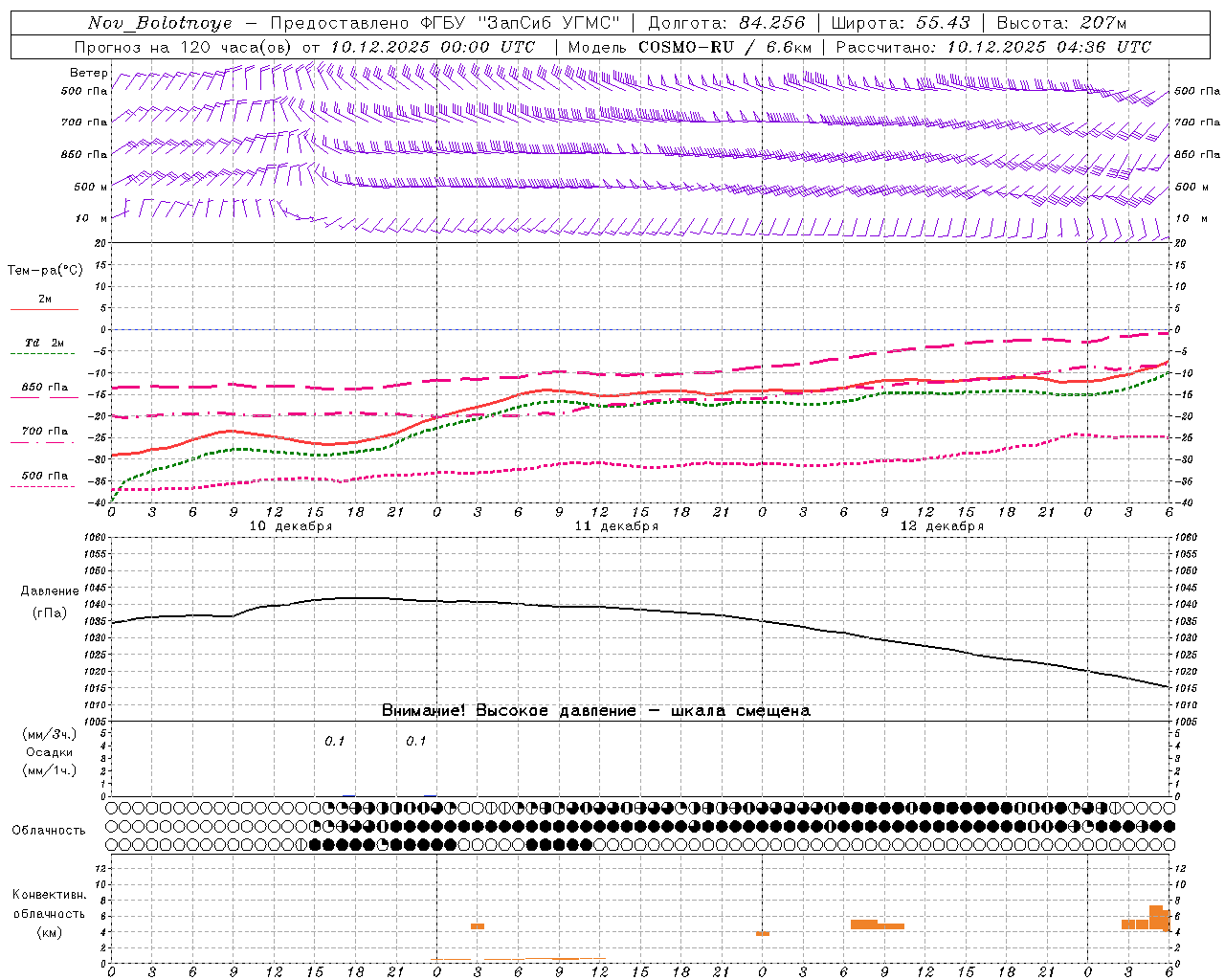The image size is (1225, 980).
Task: Click the 700 гПа label in temperature legend
Action: [45, 432]
